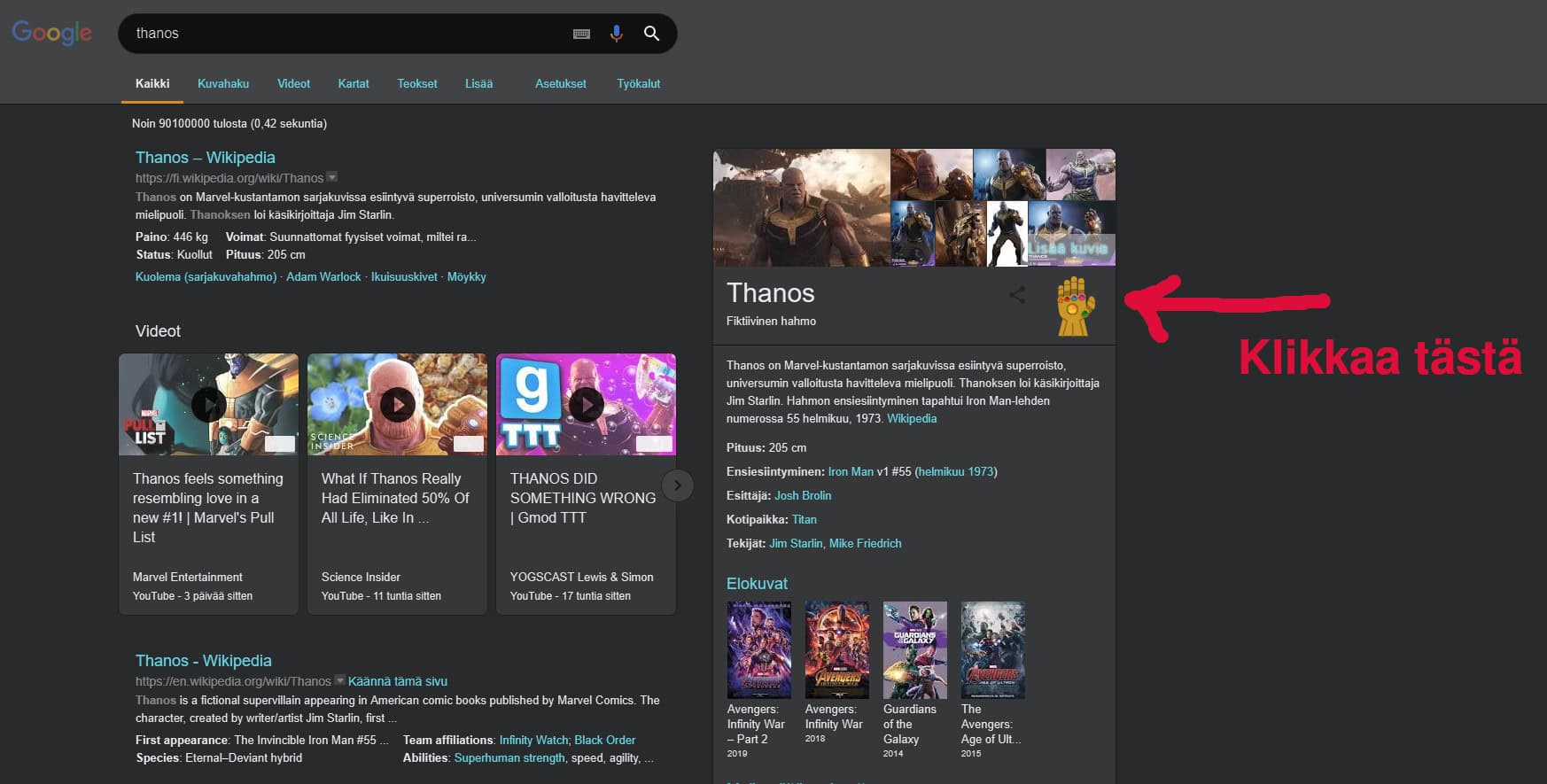Play the Gmod TTT video

[586, 405]
